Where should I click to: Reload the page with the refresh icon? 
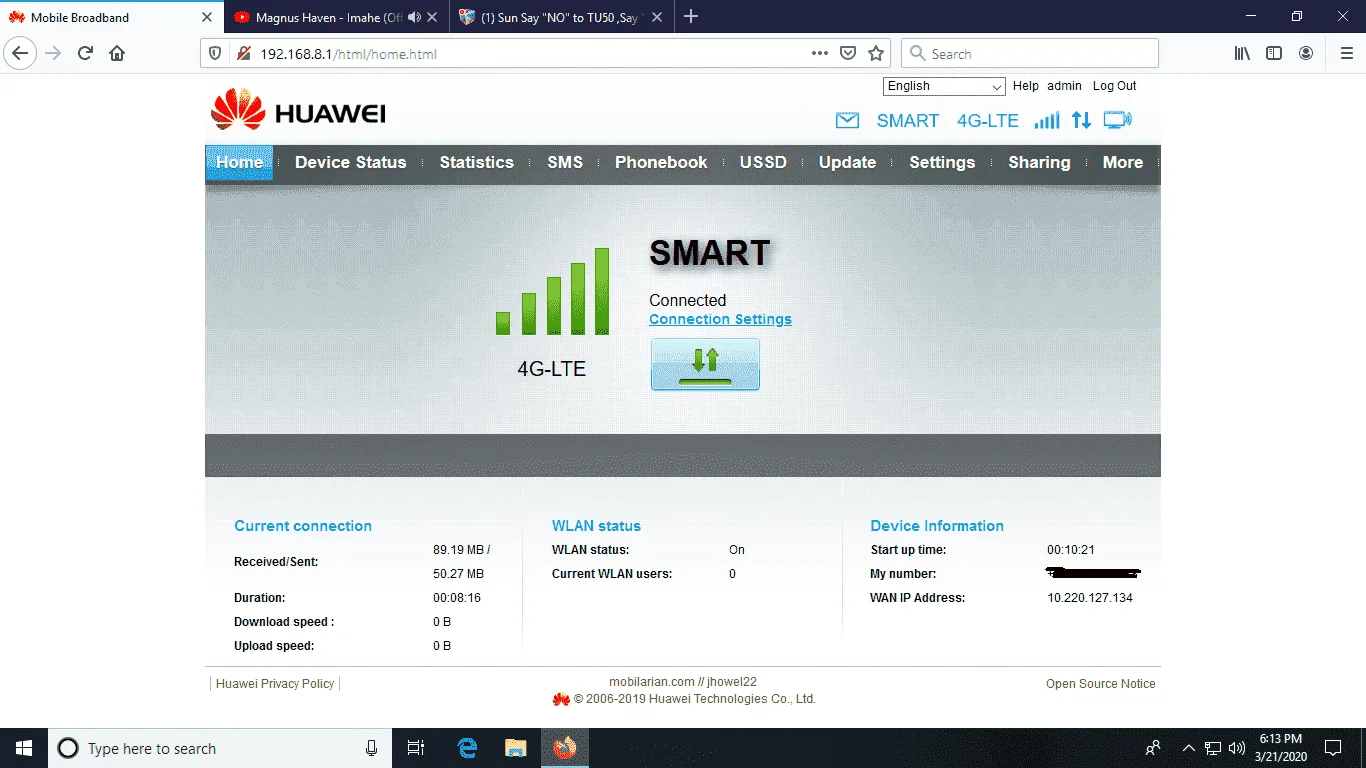pyautogui.click(x=86, y=54)
